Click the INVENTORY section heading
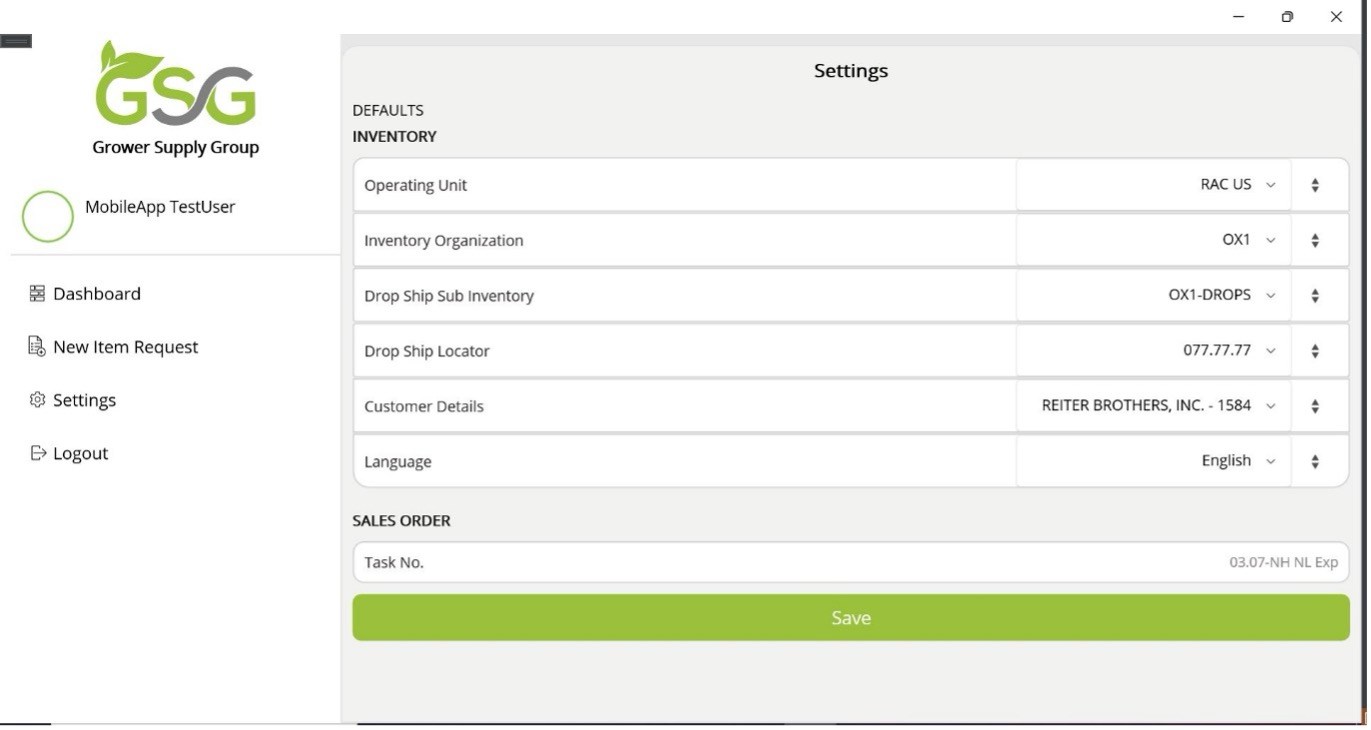The height and width of the screenshot is (730, 1371). [x=394, y=137]
